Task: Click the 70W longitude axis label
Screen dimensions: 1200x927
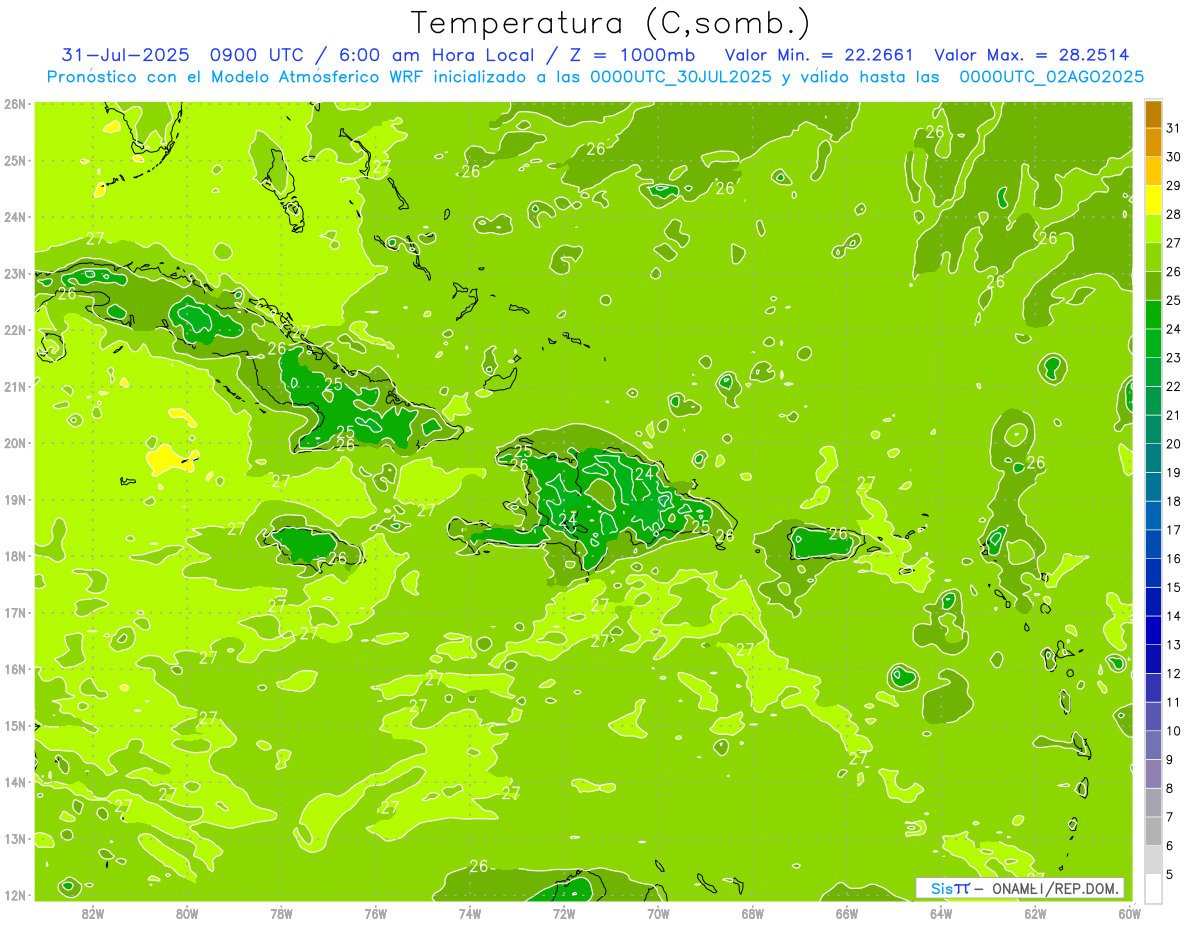Action: pyautogui.click(x=658, y=912)
